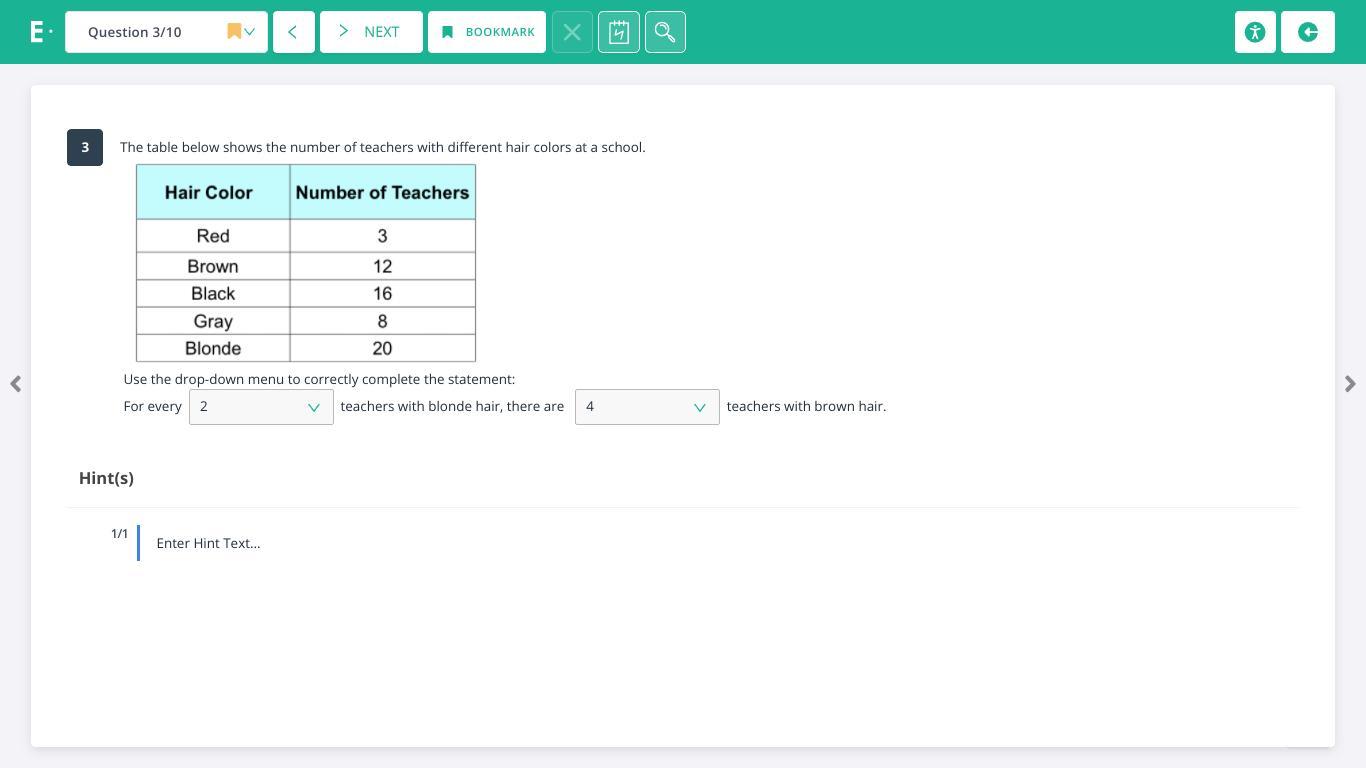
Task: Select the table cell 'Blonde'
Action: [213, 348]
